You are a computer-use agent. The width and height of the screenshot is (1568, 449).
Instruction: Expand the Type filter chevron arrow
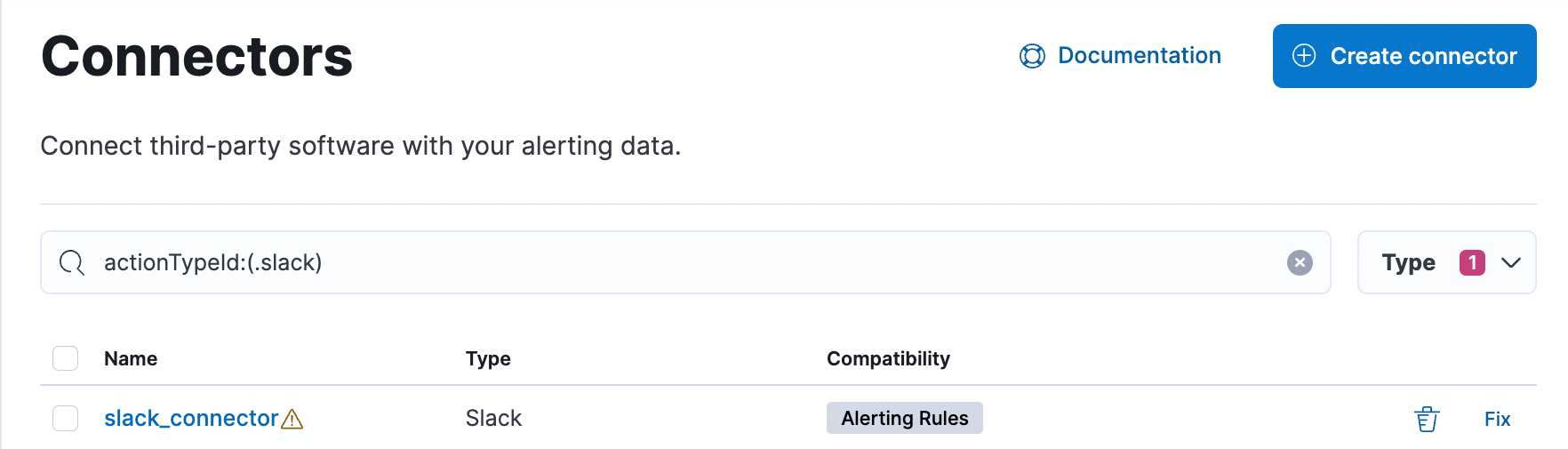[1511, 262]
